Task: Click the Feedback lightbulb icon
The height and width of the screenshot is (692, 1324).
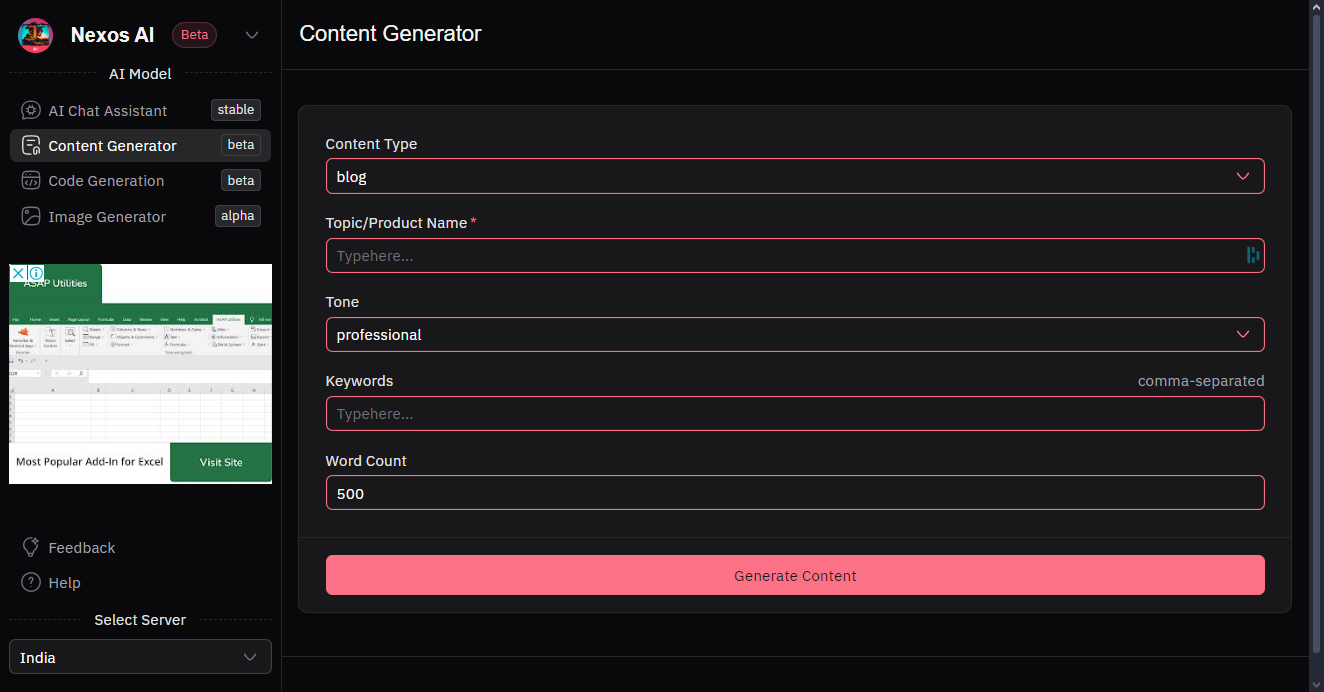Action: click(x=31, y=548)
